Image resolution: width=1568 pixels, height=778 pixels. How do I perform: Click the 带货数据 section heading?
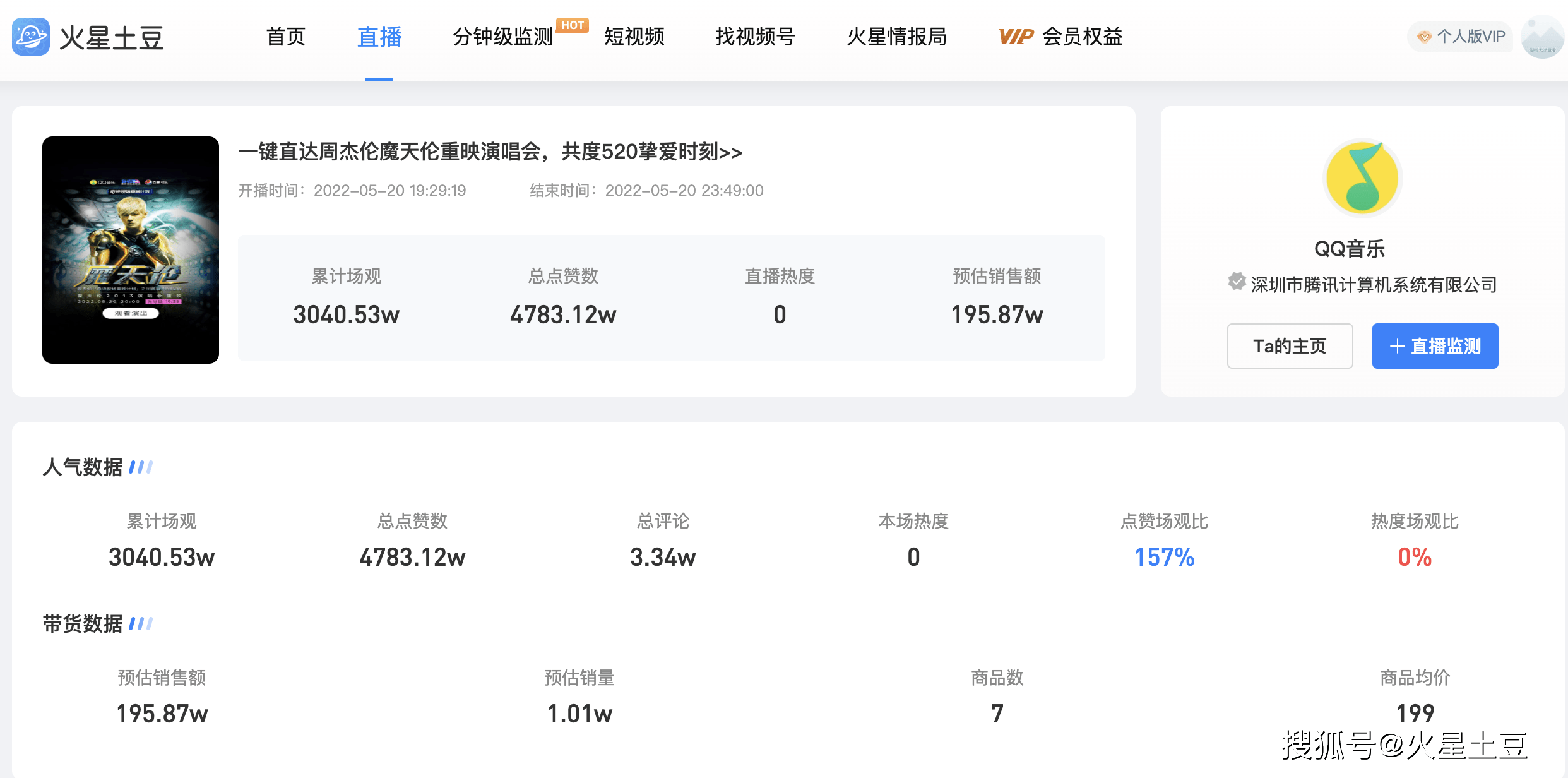click(x=83, y=624)
